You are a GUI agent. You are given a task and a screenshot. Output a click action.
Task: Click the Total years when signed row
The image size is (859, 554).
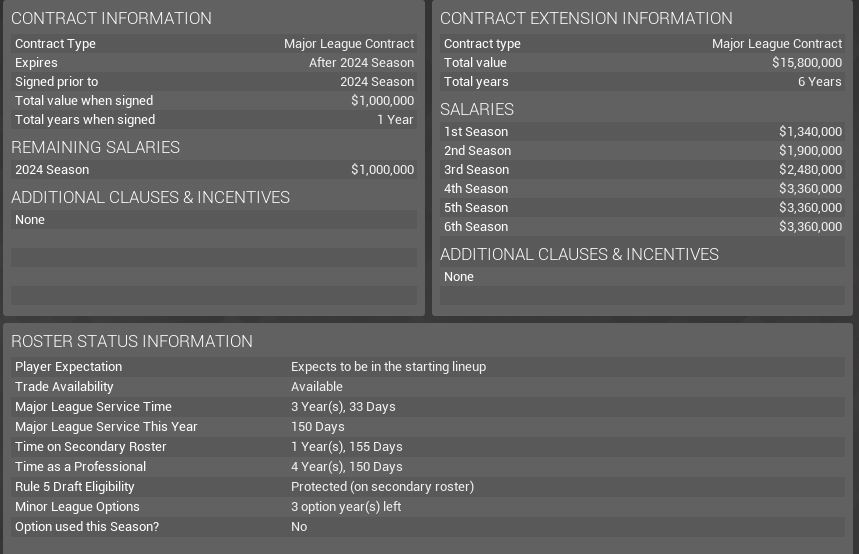coord(214,119)
